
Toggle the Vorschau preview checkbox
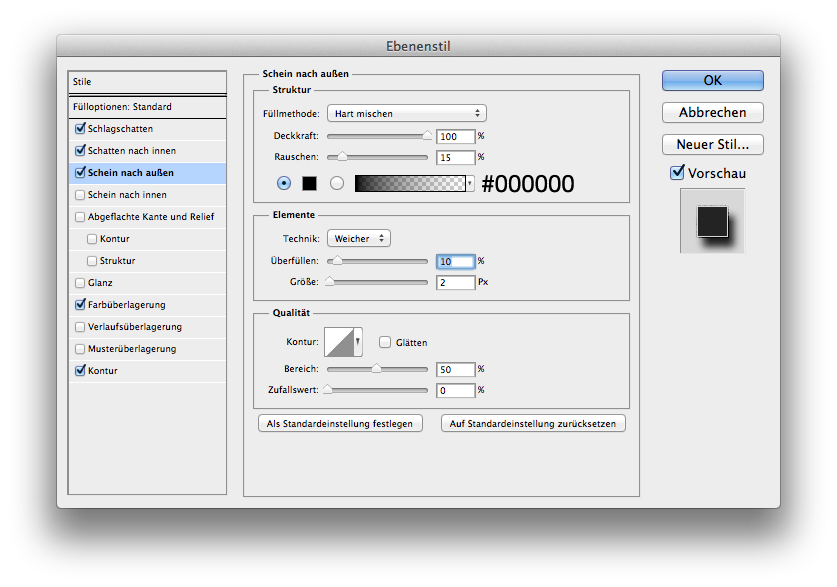677,173
